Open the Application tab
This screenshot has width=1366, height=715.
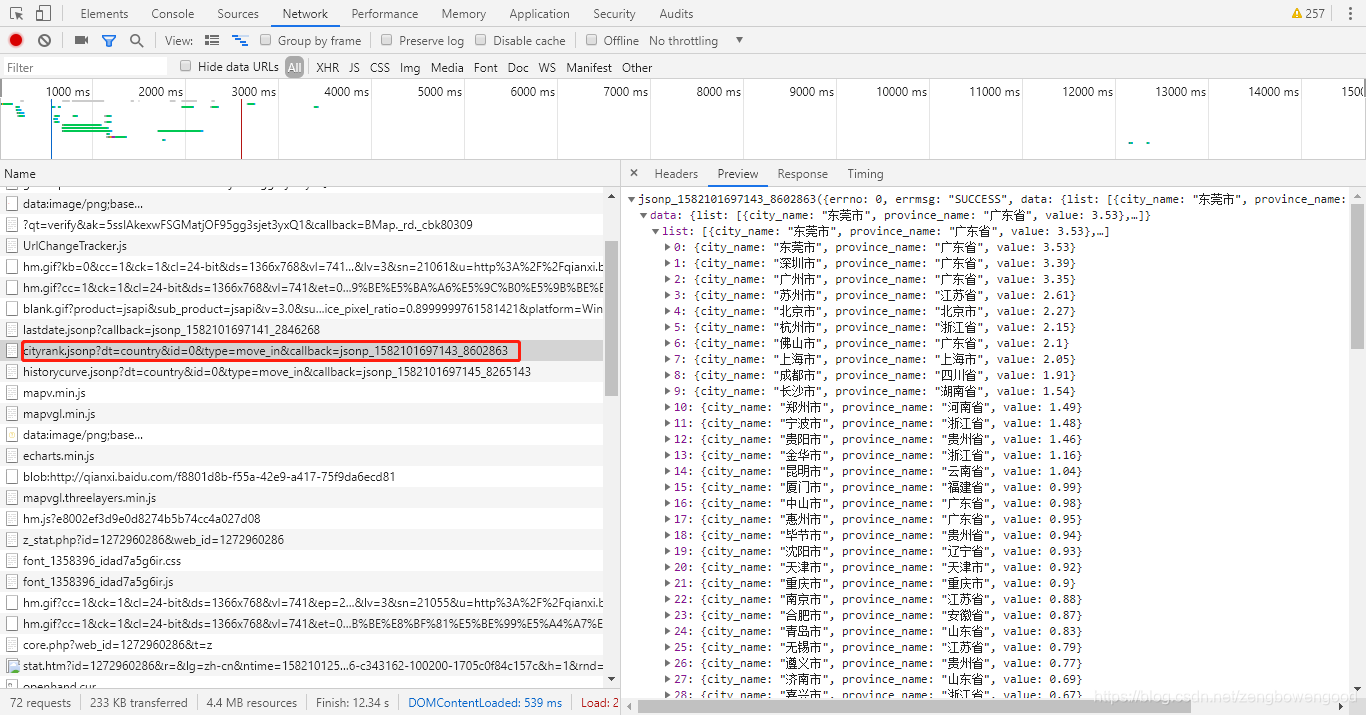(x=539, y=14)
